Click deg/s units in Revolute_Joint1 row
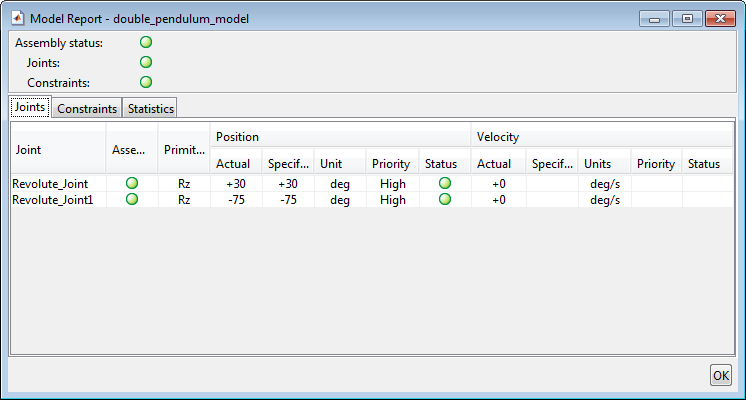This screenshot has height=400, width=746. tap(605, 200)
